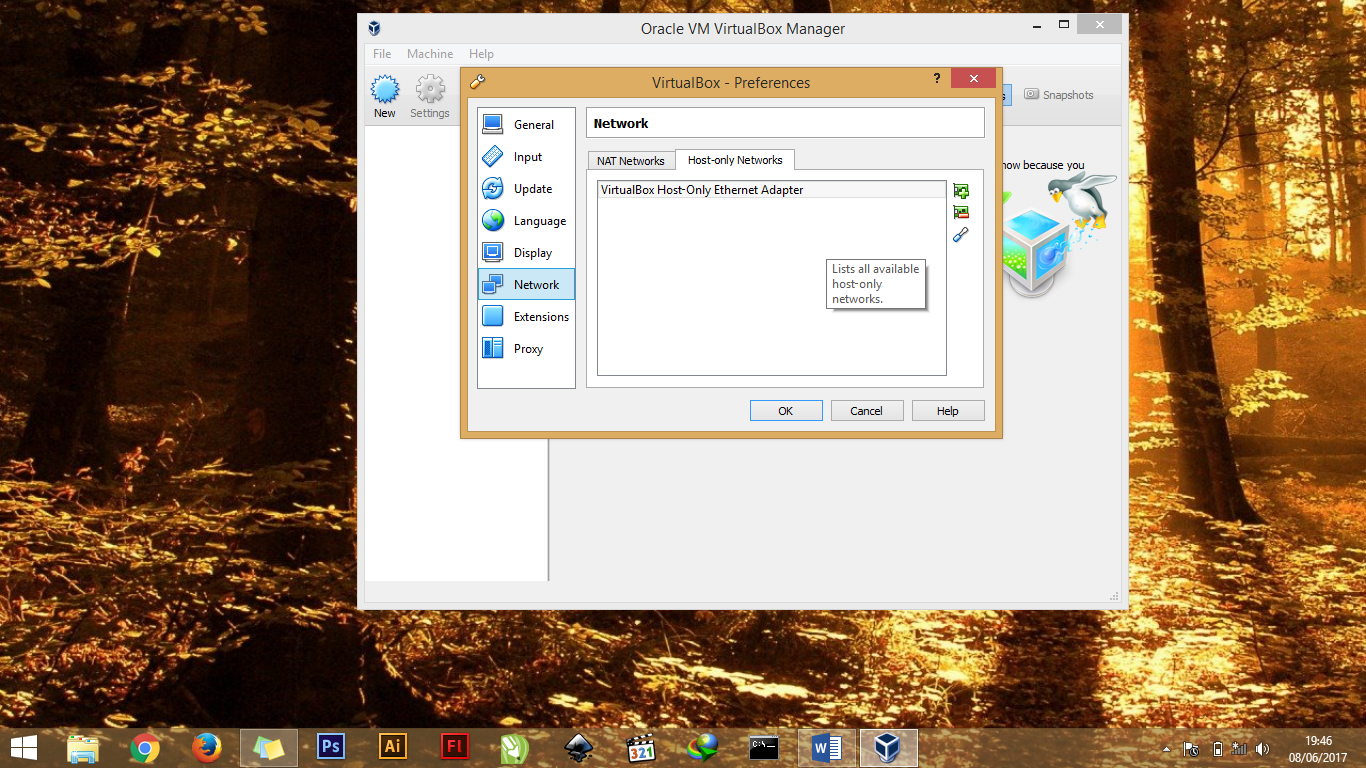Select the Host-only Networks tab
This screenshot has width=1366, height=768.
735,160
